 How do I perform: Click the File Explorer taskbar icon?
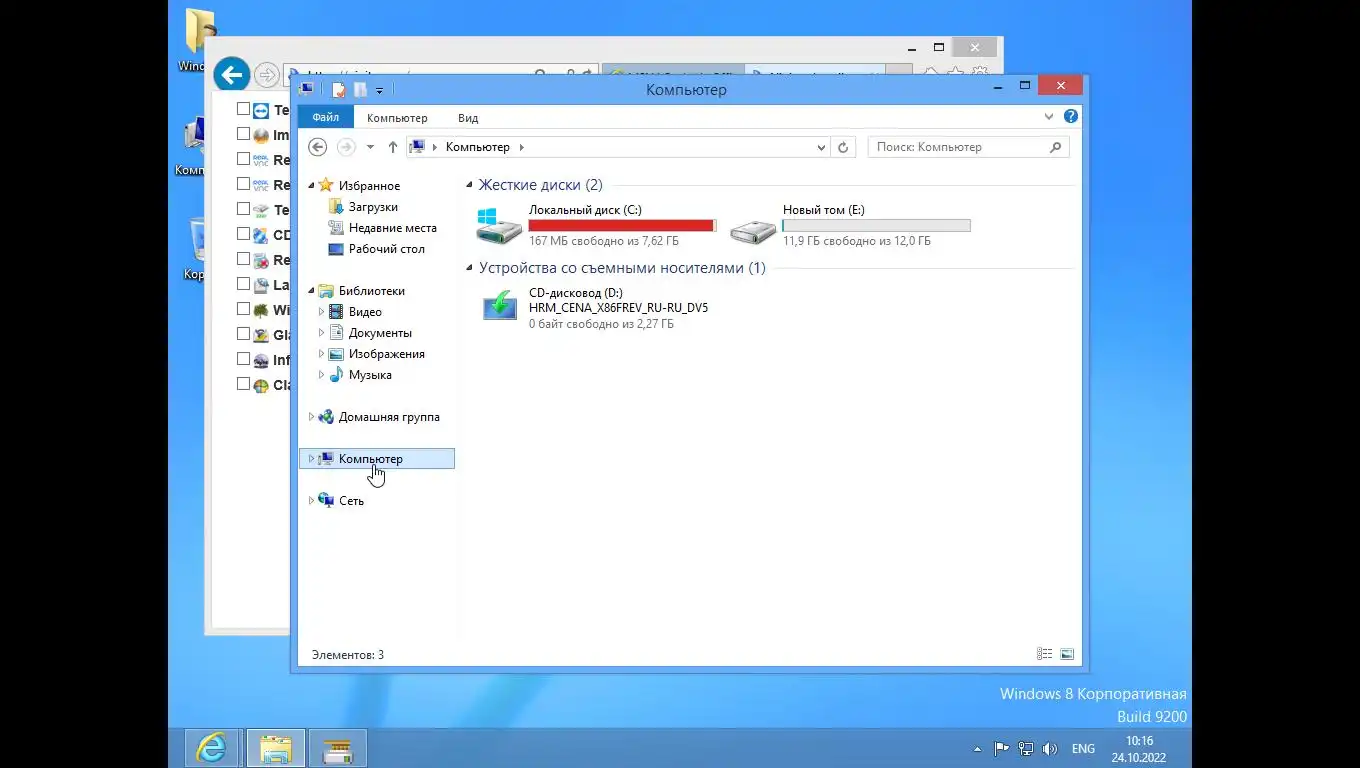pos(276,748)
